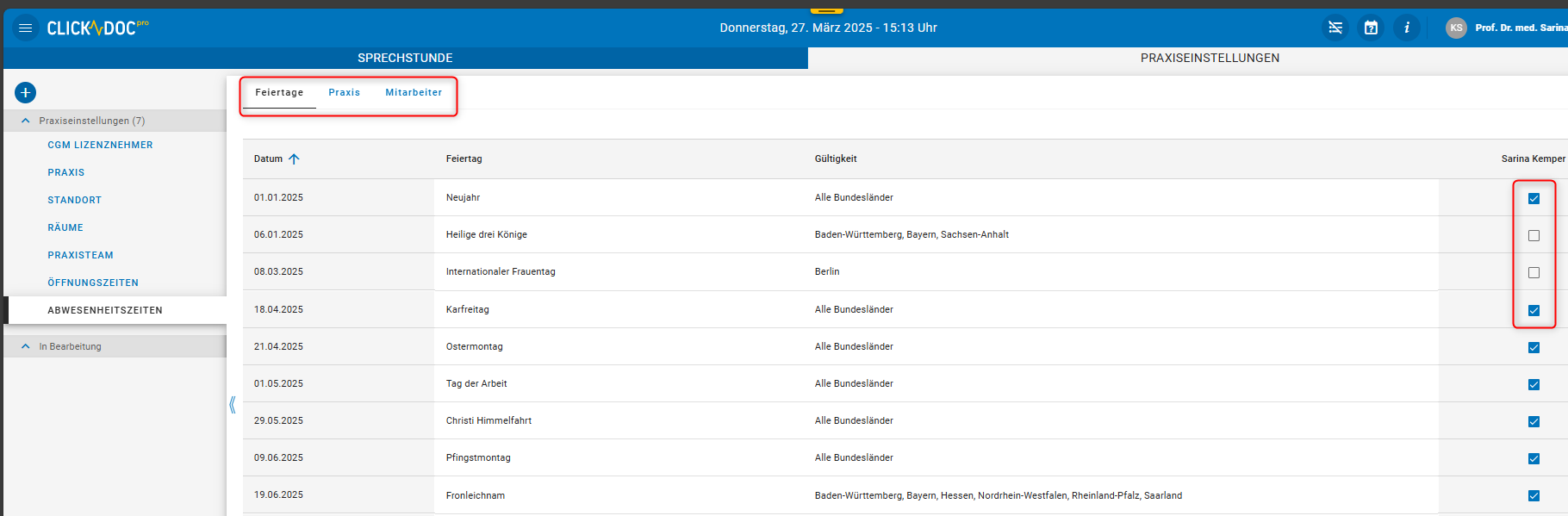Click the KS user avatar
This screenshot has height=516, width=1568.
click(1456, 28)
